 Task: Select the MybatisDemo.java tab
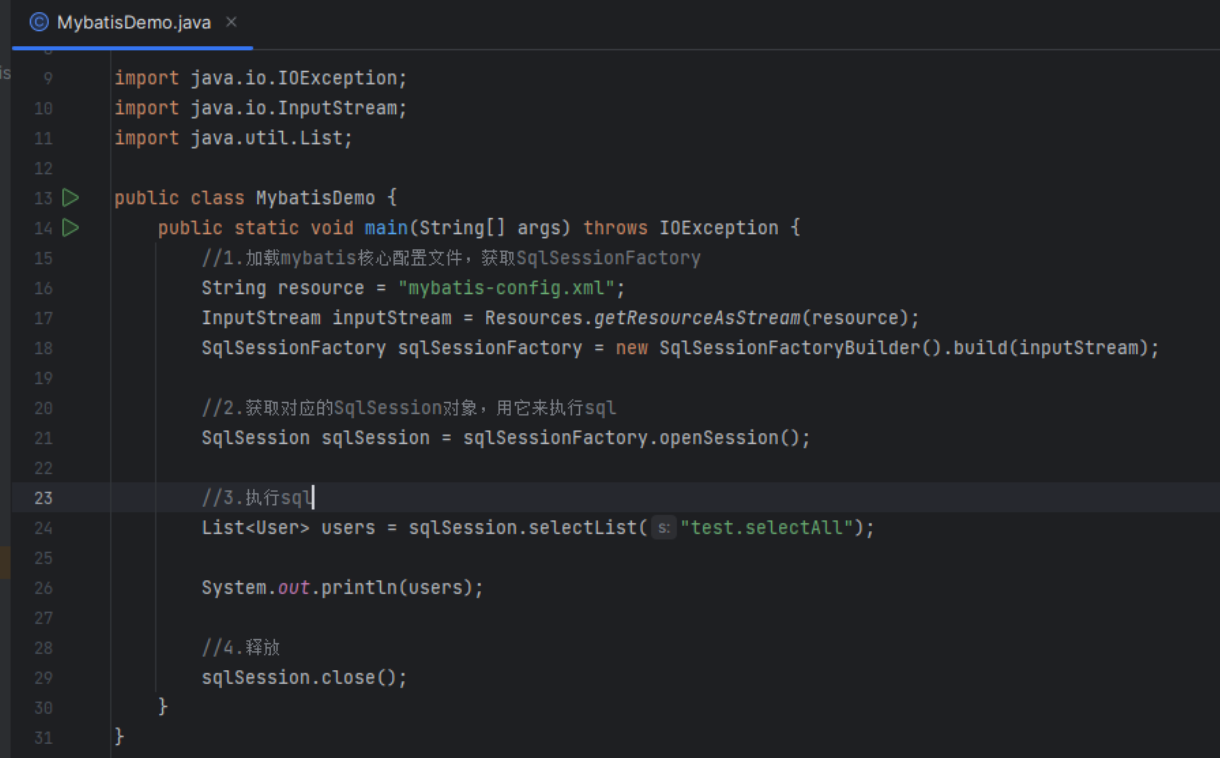point(133,22)
